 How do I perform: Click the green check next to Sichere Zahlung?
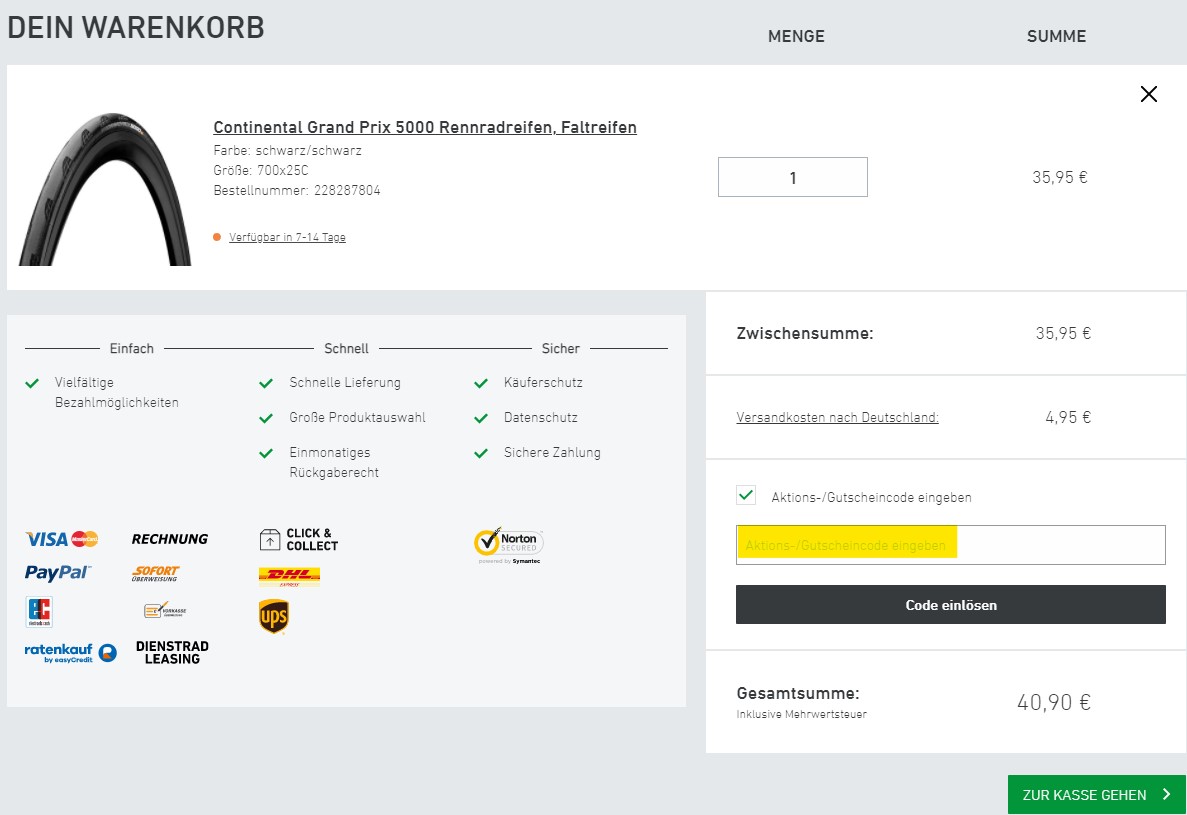481,453
